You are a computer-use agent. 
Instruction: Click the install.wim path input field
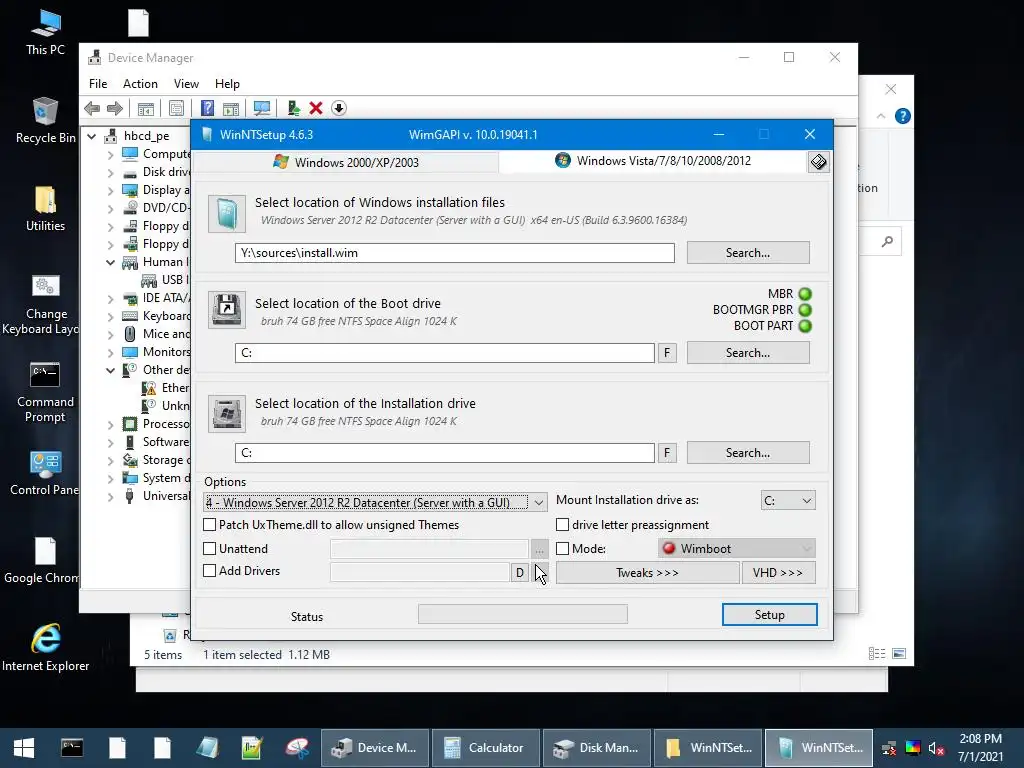coord(455,253)
